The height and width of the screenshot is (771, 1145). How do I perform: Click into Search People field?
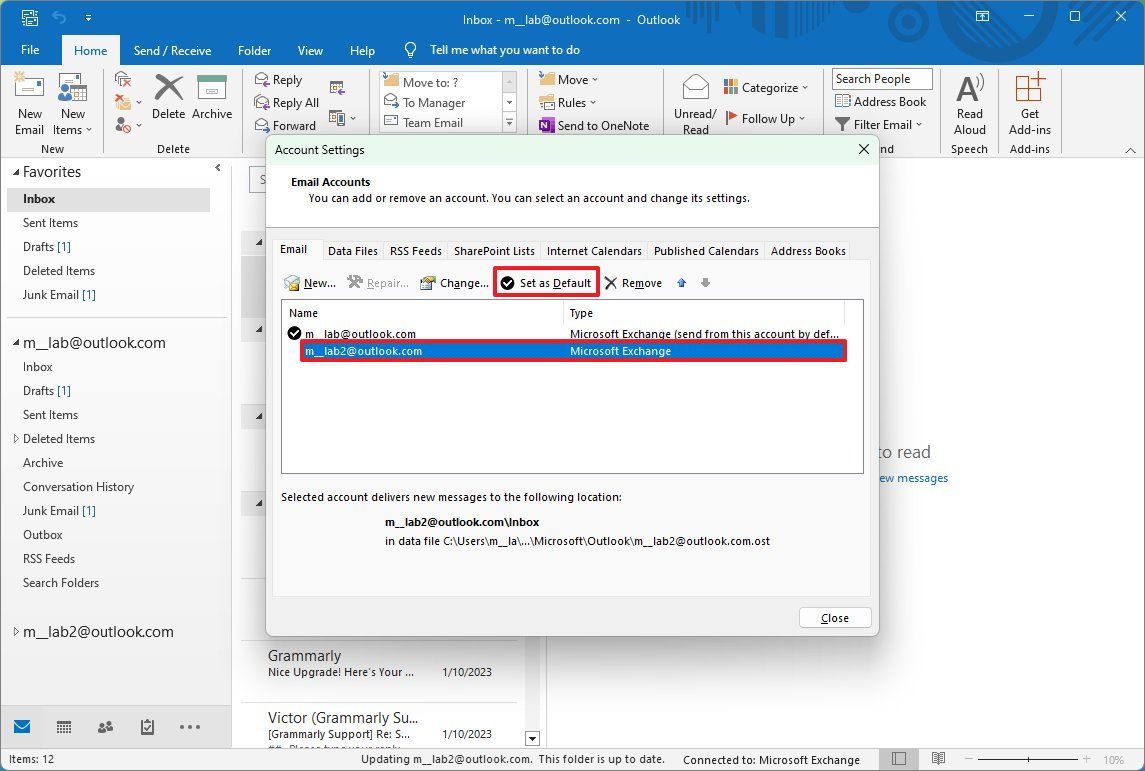(x=882, y=79)
